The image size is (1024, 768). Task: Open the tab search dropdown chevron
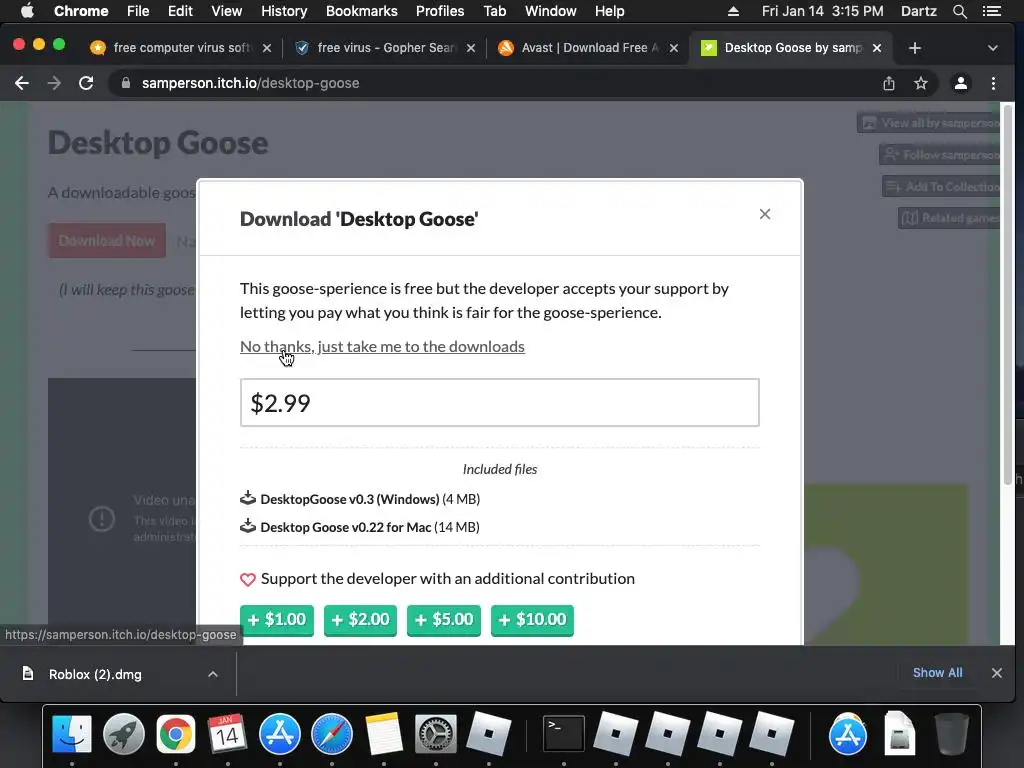point(993,48)
